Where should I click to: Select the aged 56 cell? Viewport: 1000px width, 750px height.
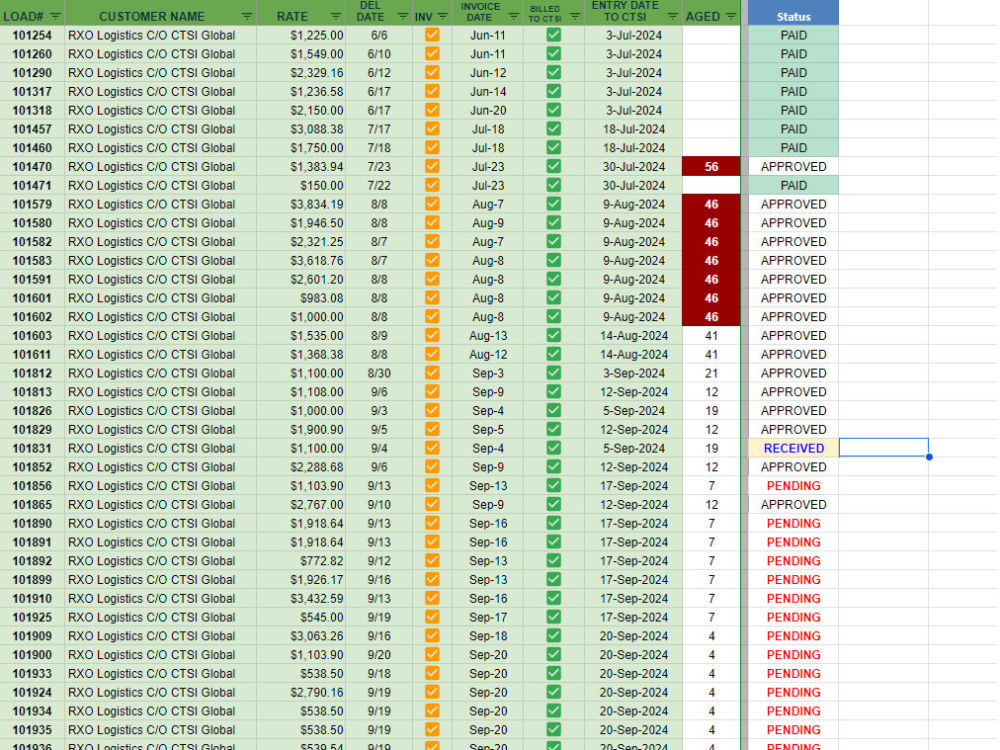711,166
